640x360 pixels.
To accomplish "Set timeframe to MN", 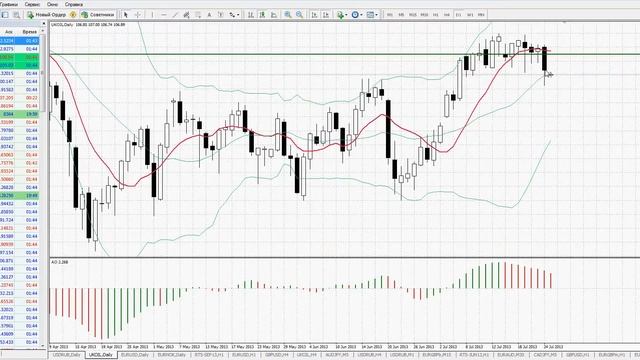I will point(481,15).
